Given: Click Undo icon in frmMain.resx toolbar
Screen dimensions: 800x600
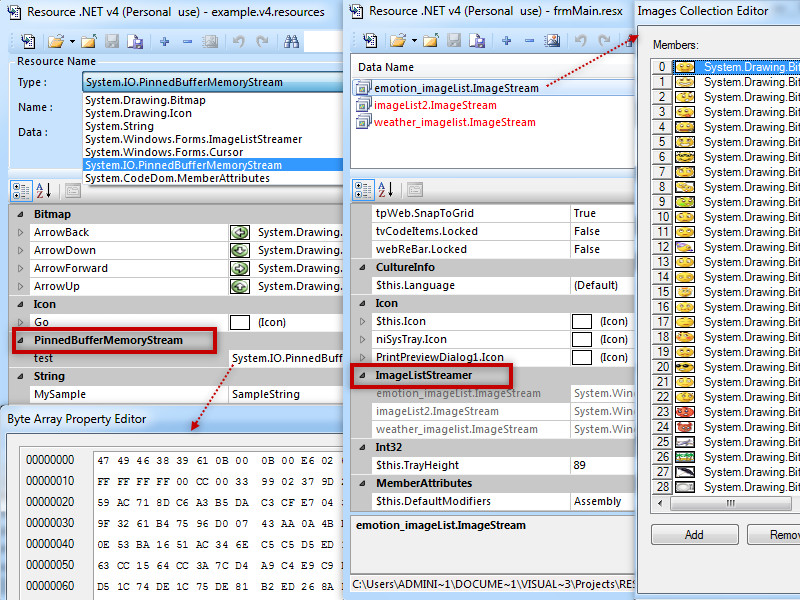Looking at the screenshot, I should tap(580, 40).
